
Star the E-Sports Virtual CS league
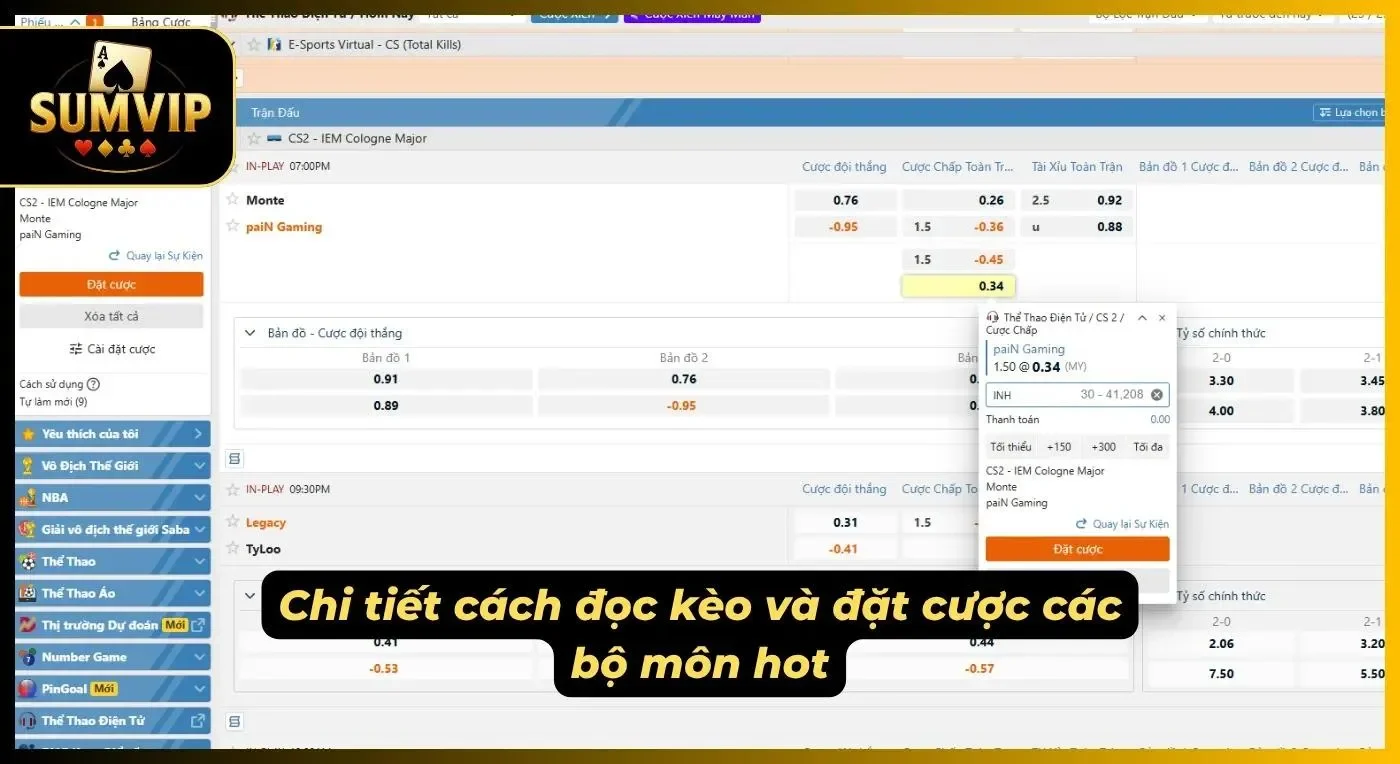coord(253,44)
